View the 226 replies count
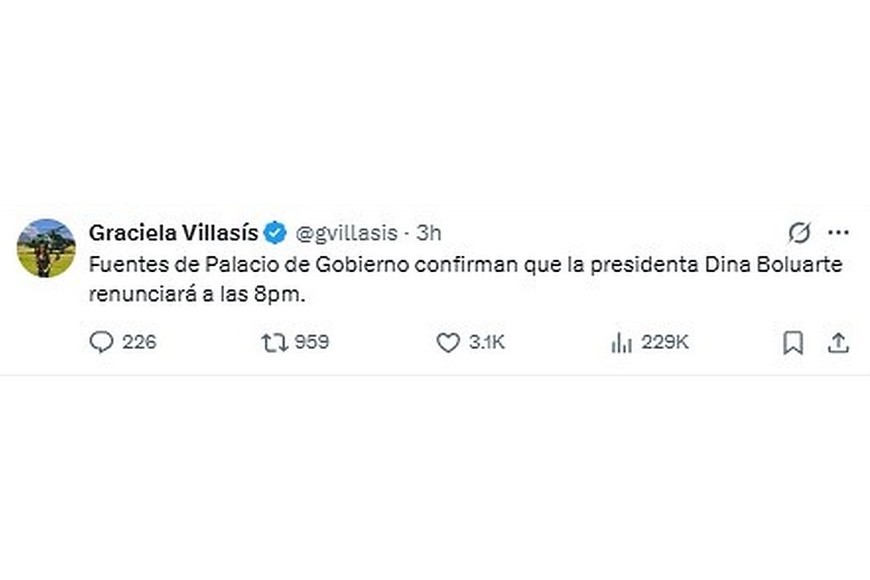 141,342
